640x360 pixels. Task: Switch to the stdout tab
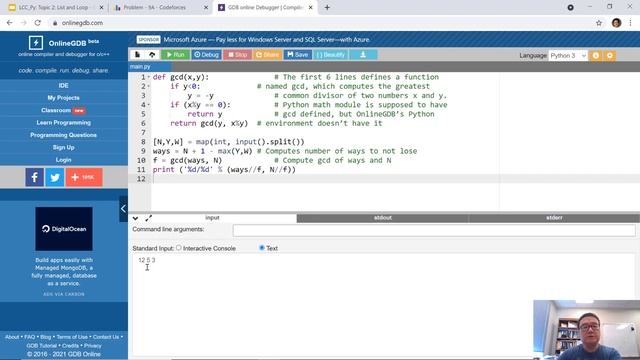[x=382, y=218]
